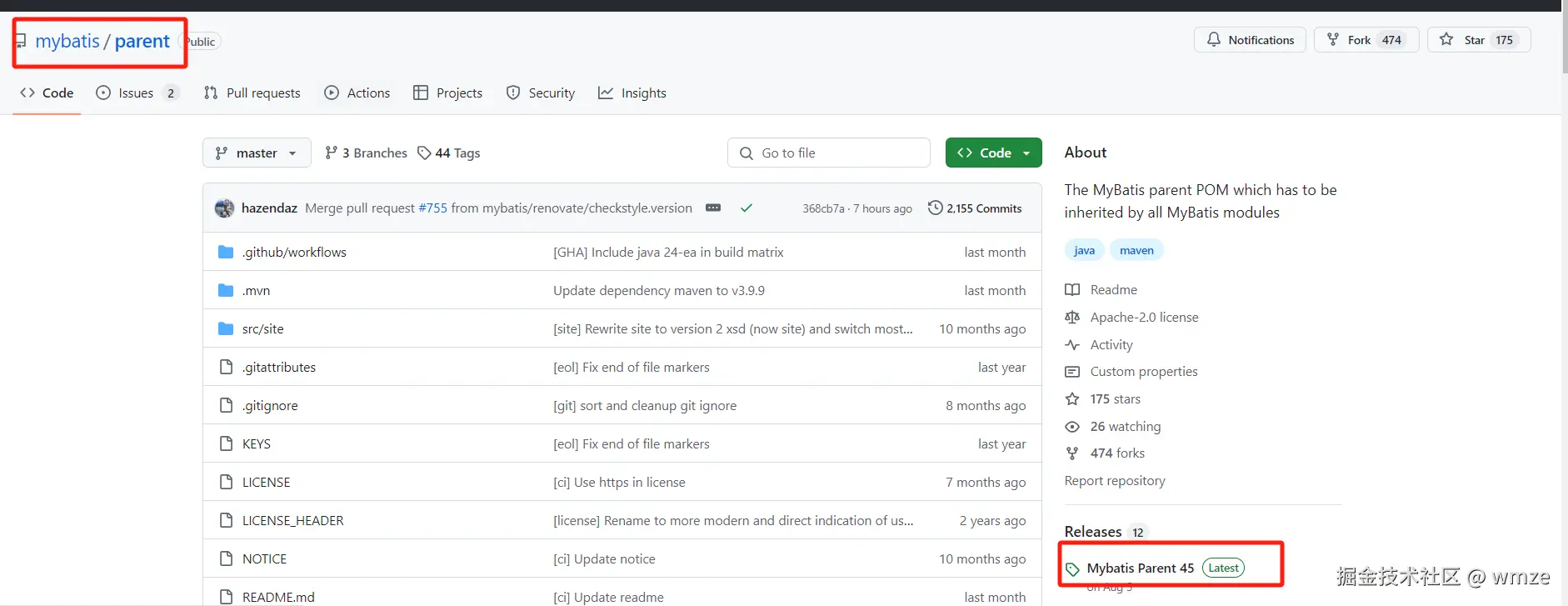Open the NOTICE file

pyautogui.click(x=264, y=558)
